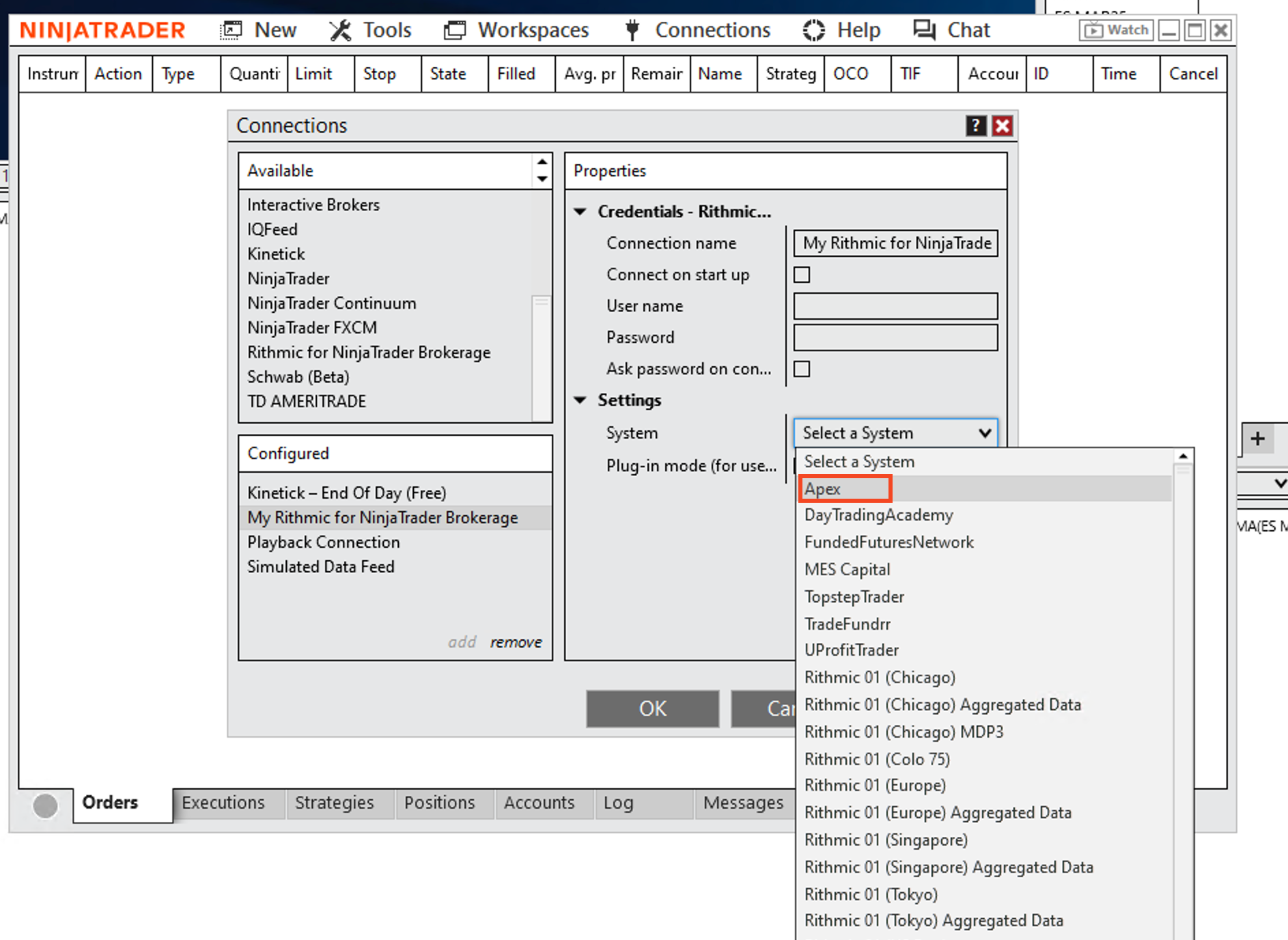This screenshot has width=1288, height=940.
Task: Click the Chat bubble icon
Action: coord(925,30)
